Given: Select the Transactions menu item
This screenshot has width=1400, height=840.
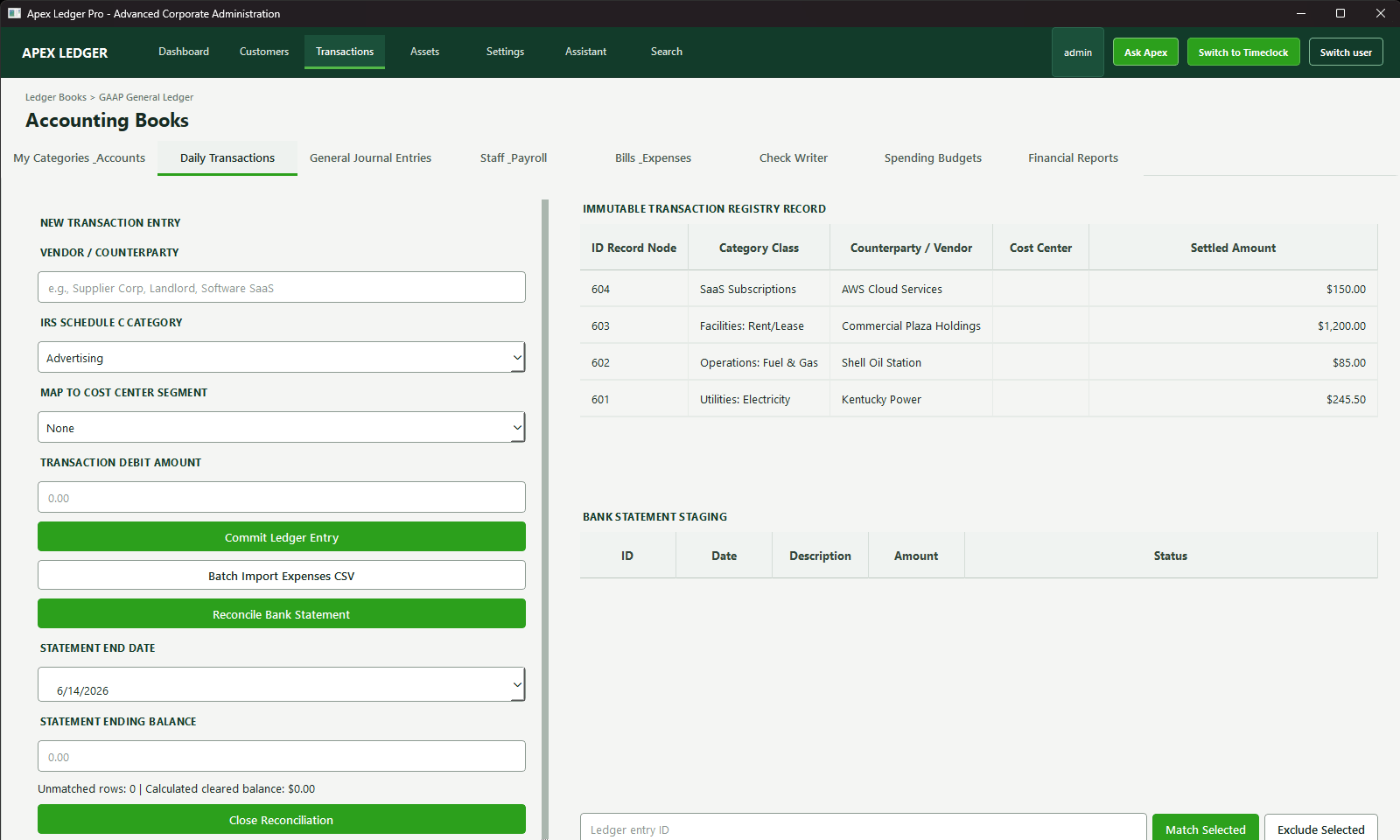Looking at the screenshot, I should 345,52.
